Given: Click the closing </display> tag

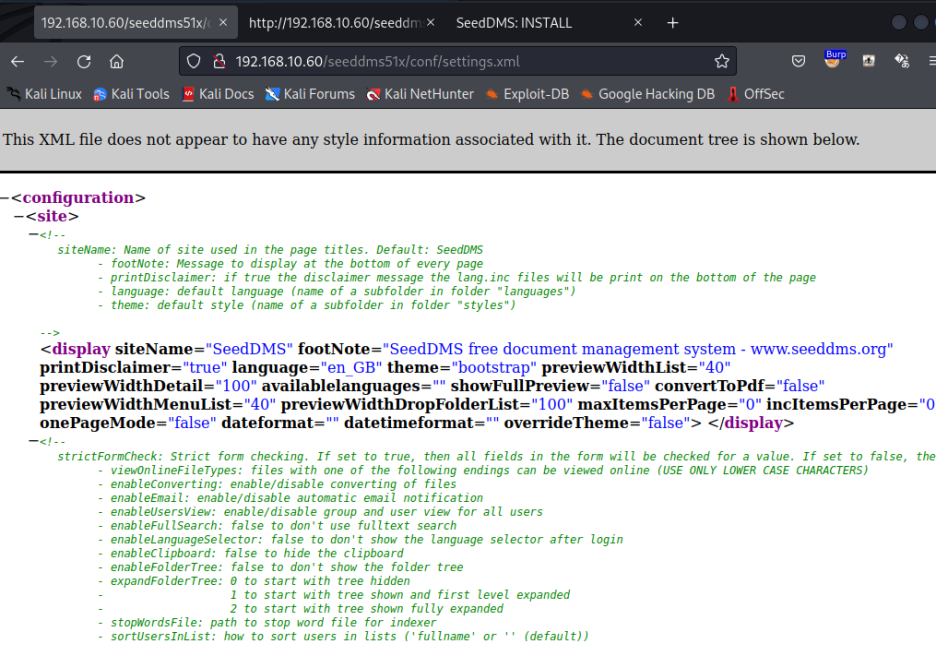Looking at the screenshot, I should pyautogui.click(x=751, y=423).
